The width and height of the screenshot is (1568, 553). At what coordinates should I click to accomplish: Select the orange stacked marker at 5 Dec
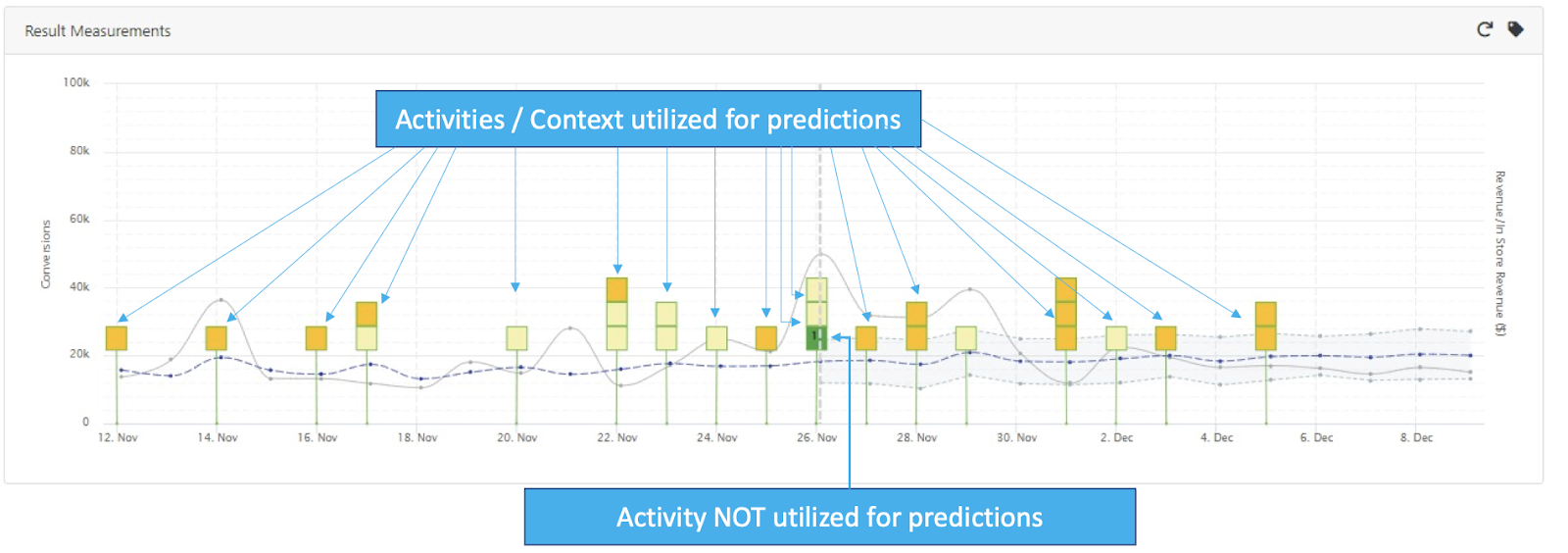pyautogui.click(x=1266, y=327)
